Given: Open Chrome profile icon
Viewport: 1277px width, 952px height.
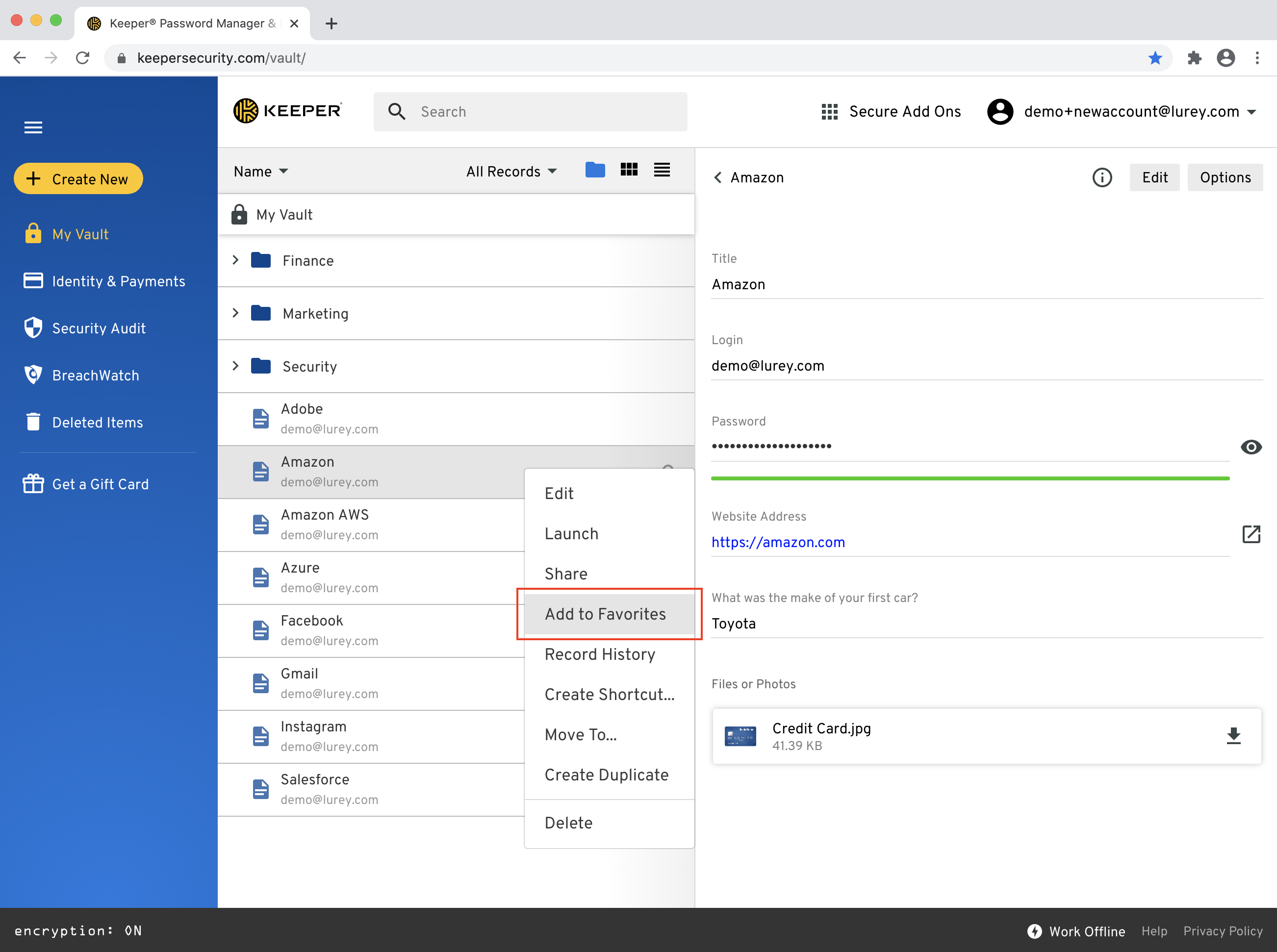Looking at the screenshot, I should tap(1225, 58).
